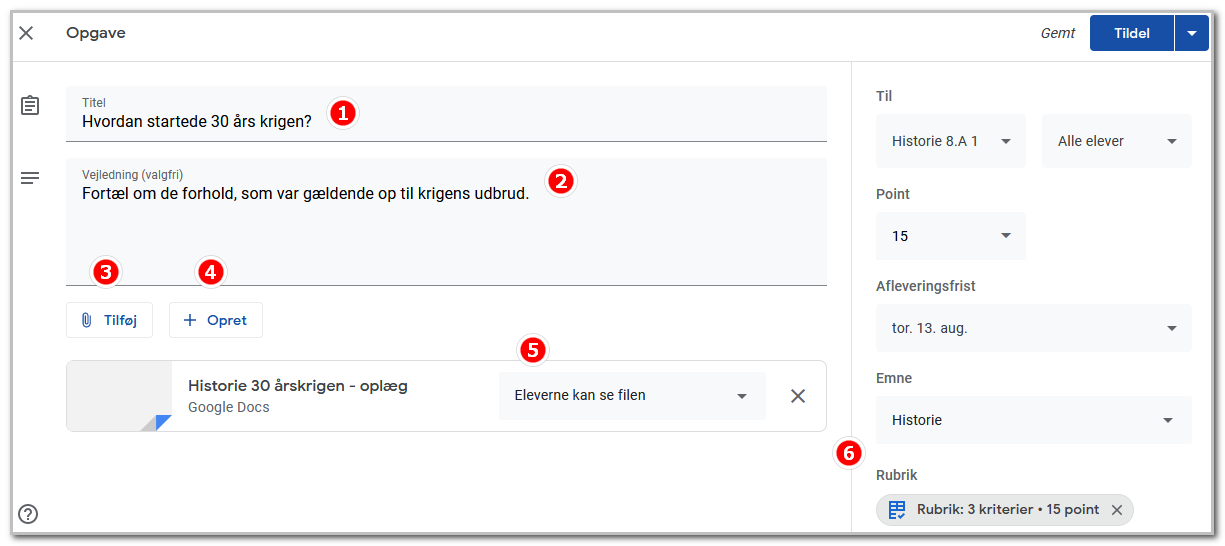Open the Afleveringsfrist date dropdown
Viewport: 1225px width, 546px height.
pyautogui.click(x=1034, y=328)
